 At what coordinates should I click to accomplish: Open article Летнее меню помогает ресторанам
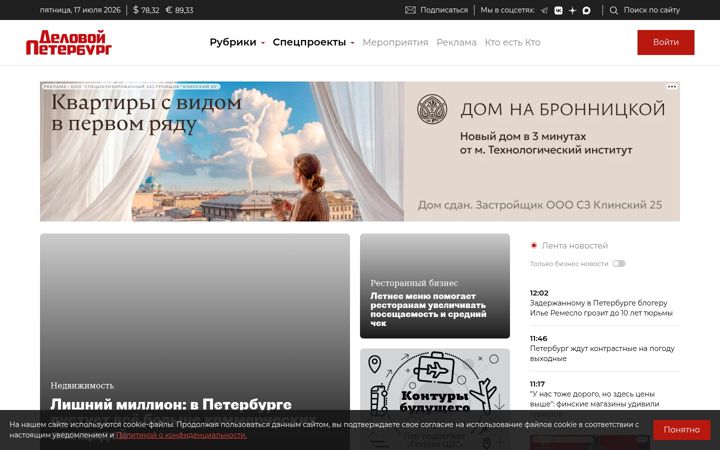(x=428, y=309)
